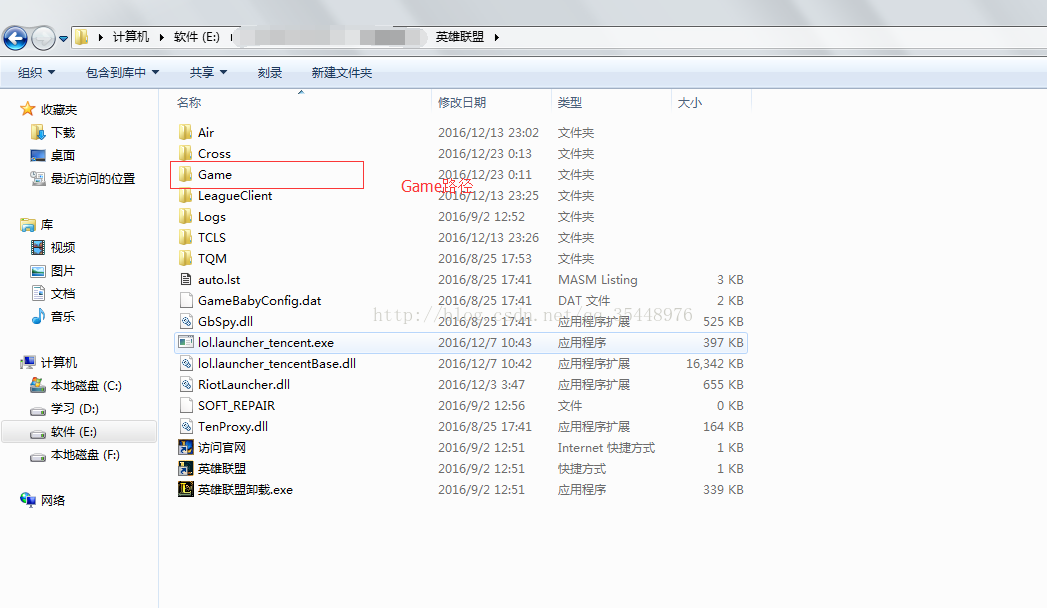Screen dimensions: 1047x608
Task: Open the 包含到库中 dropdown menu
Action: coord(122,72)
